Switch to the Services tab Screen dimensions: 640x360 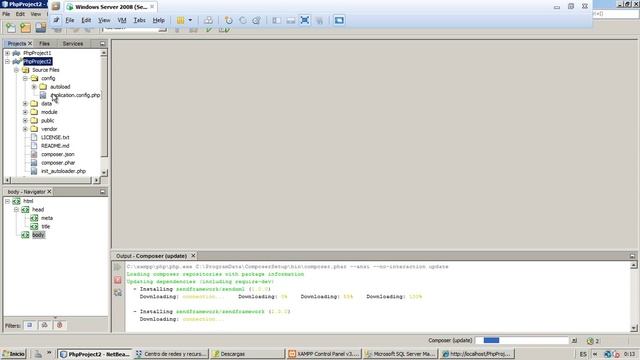(x=73, y=44)
